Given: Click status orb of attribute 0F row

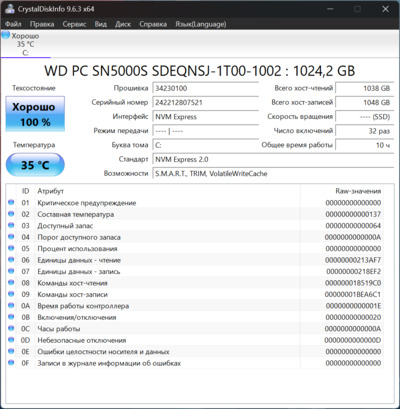Looking at the screenshot, I should [11, 363].
